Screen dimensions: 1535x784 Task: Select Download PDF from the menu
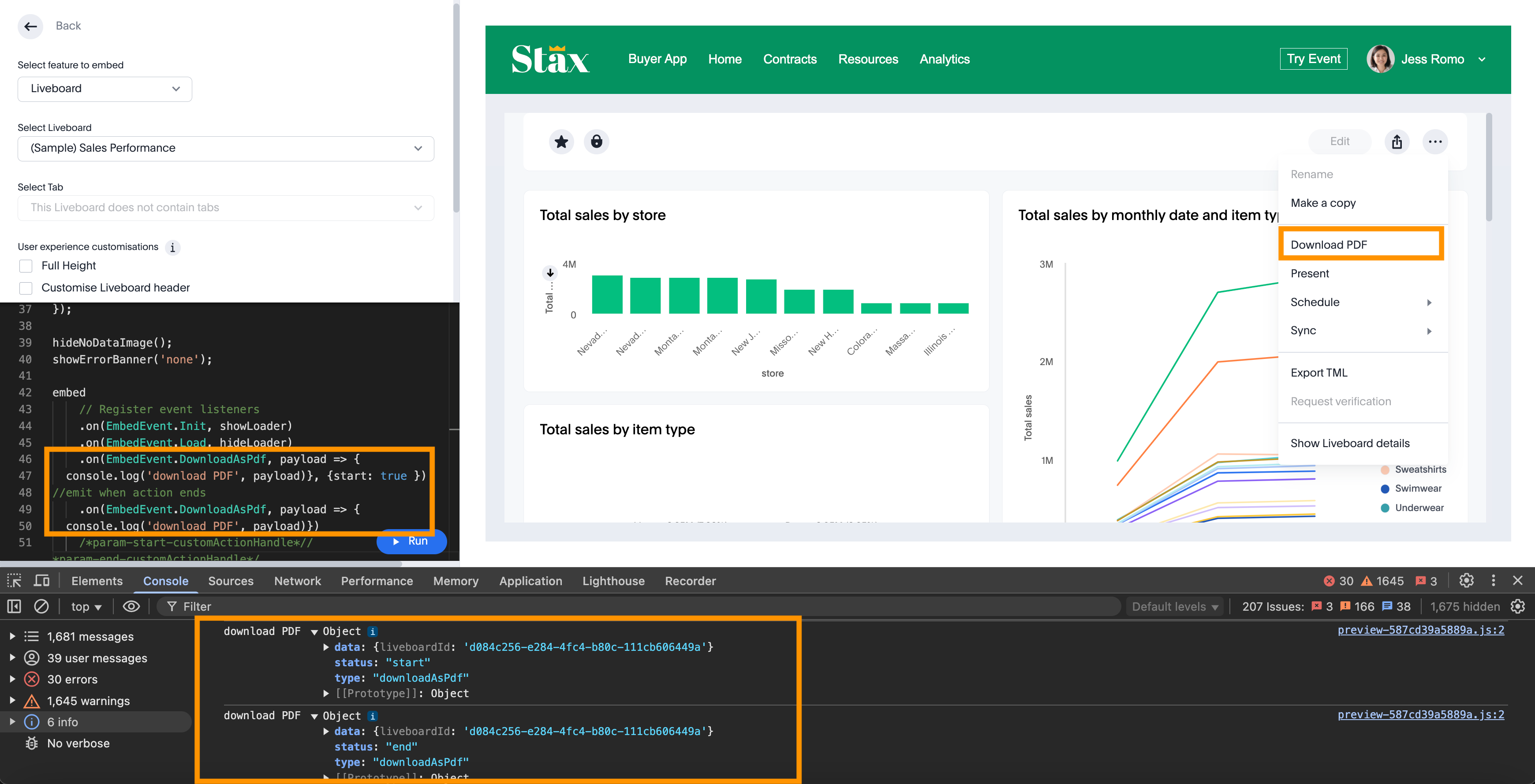tap(1328, 245)
